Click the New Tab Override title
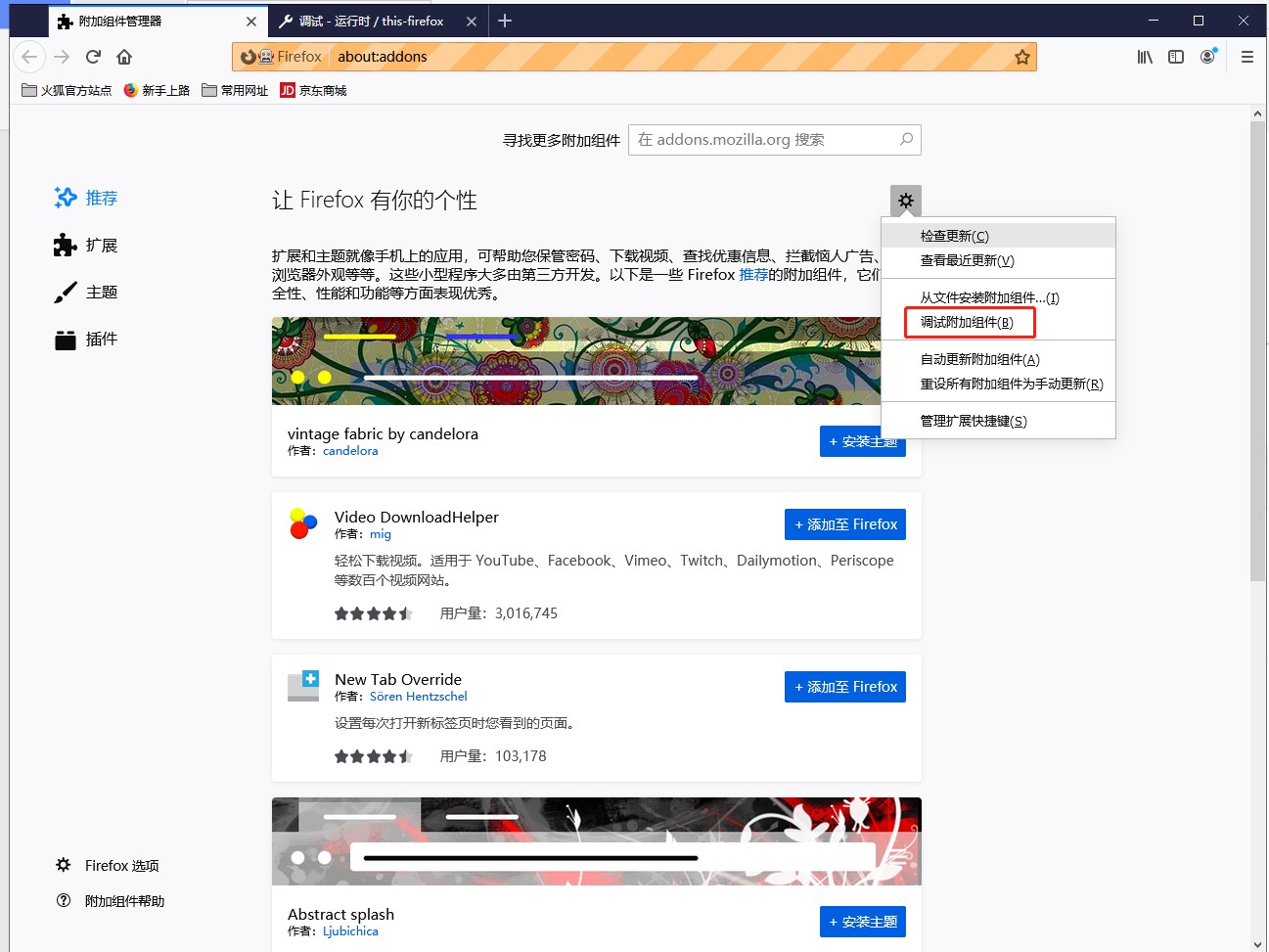 [x=398, y=679]
